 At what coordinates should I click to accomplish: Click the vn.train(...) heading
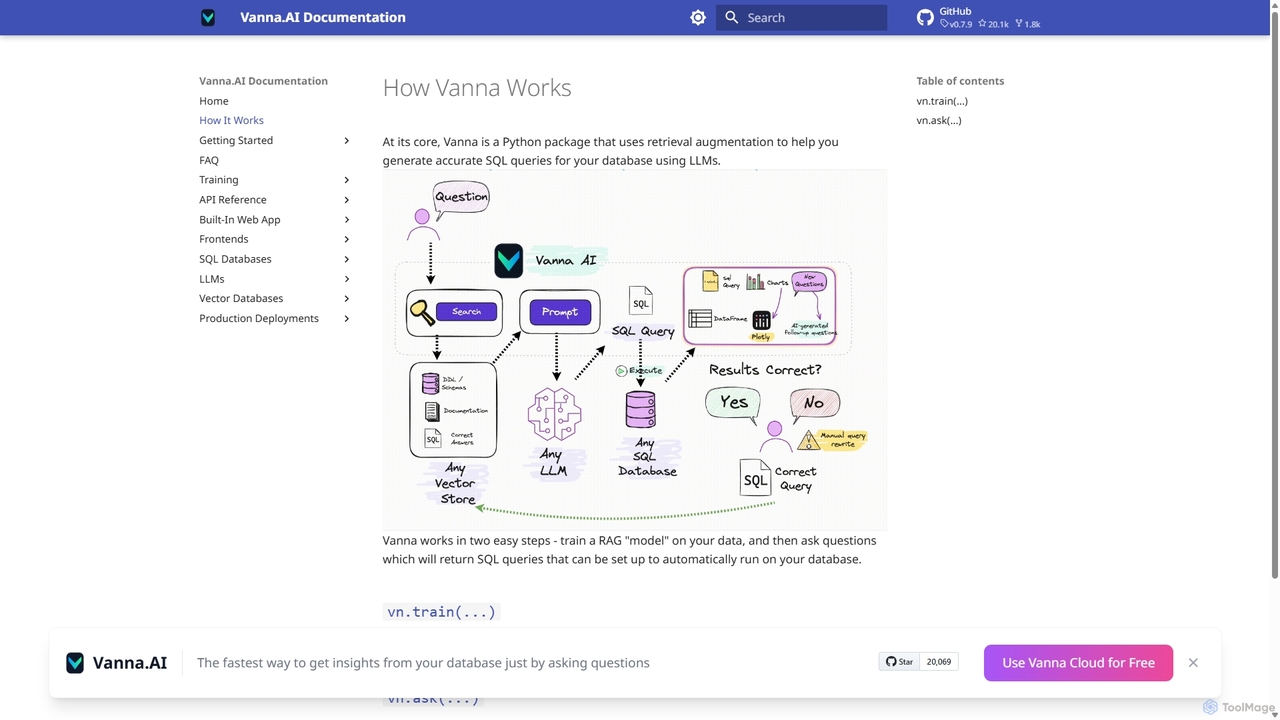(441, 611)
